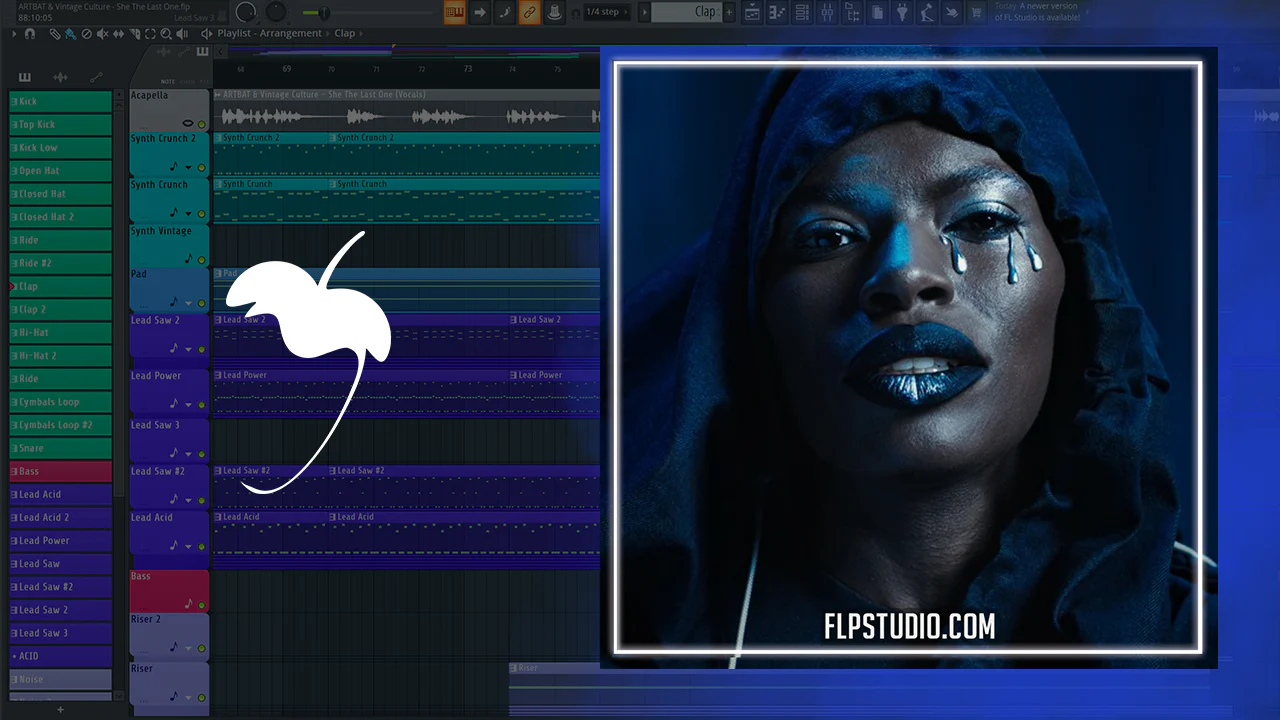Toggle the playlist snap magnet icon
Screen dimensions: 1280x720
[30, 33]
